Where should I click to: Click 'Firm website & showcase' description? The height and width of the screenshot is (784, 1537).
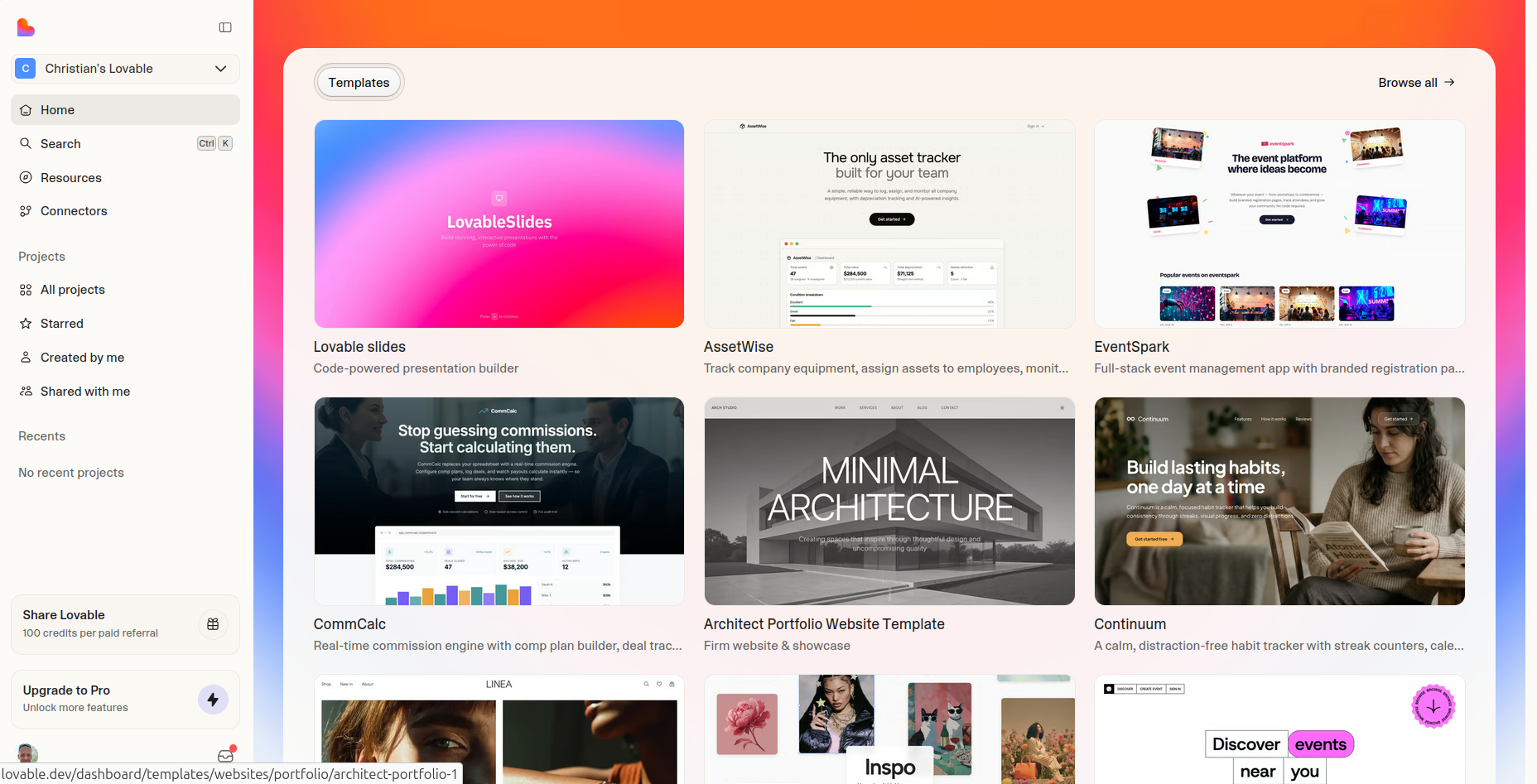coord(777,646)
